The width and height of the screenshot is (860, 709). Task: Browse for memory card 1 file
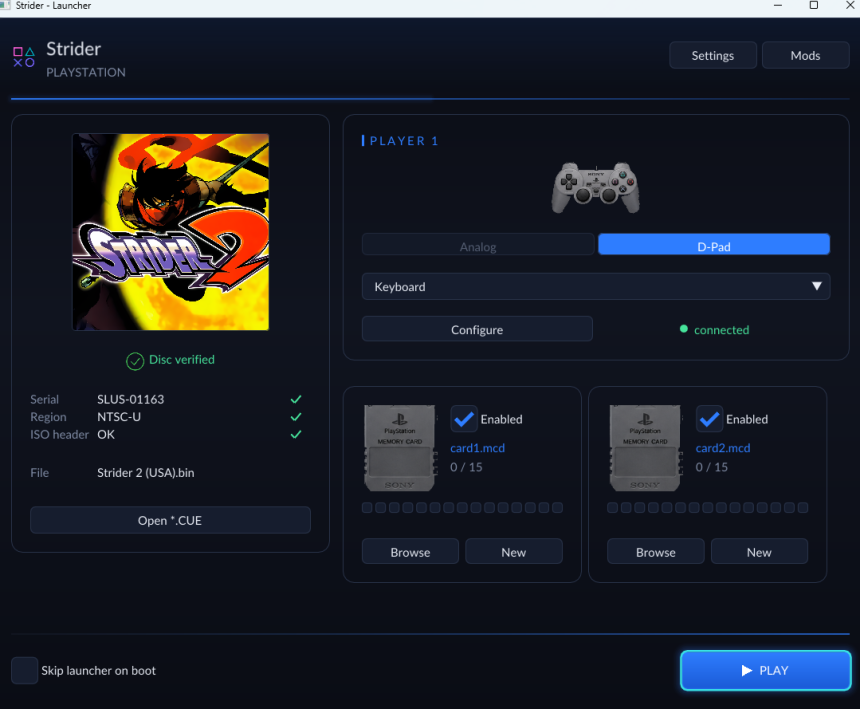point(410,552)
